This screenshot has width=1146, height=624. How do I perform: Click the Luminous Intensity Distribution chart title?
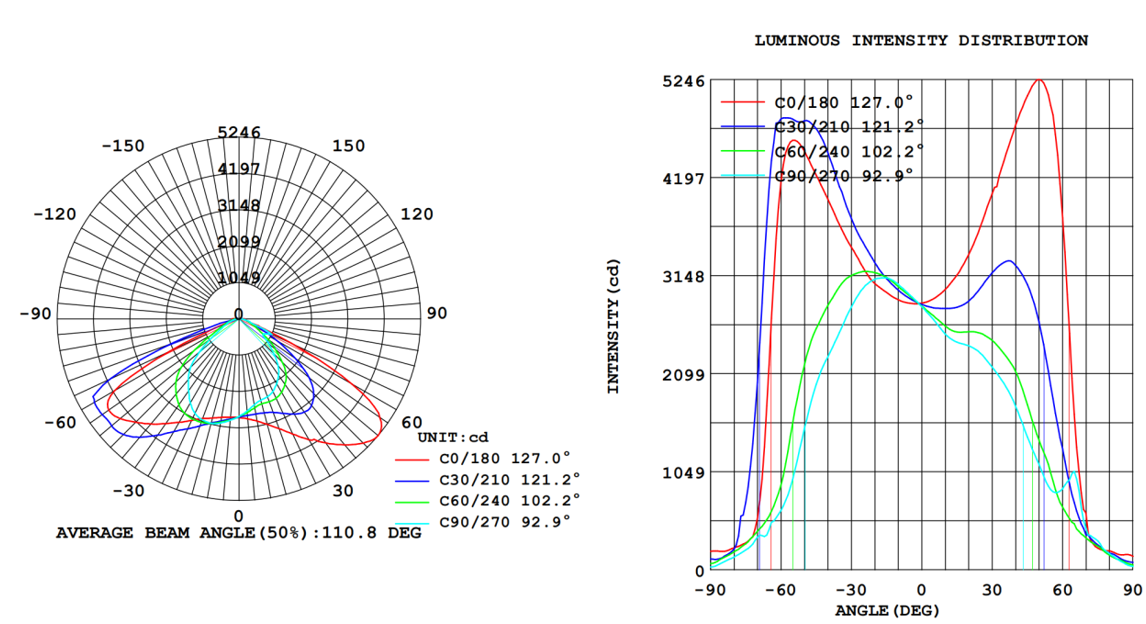coord(920,41)
